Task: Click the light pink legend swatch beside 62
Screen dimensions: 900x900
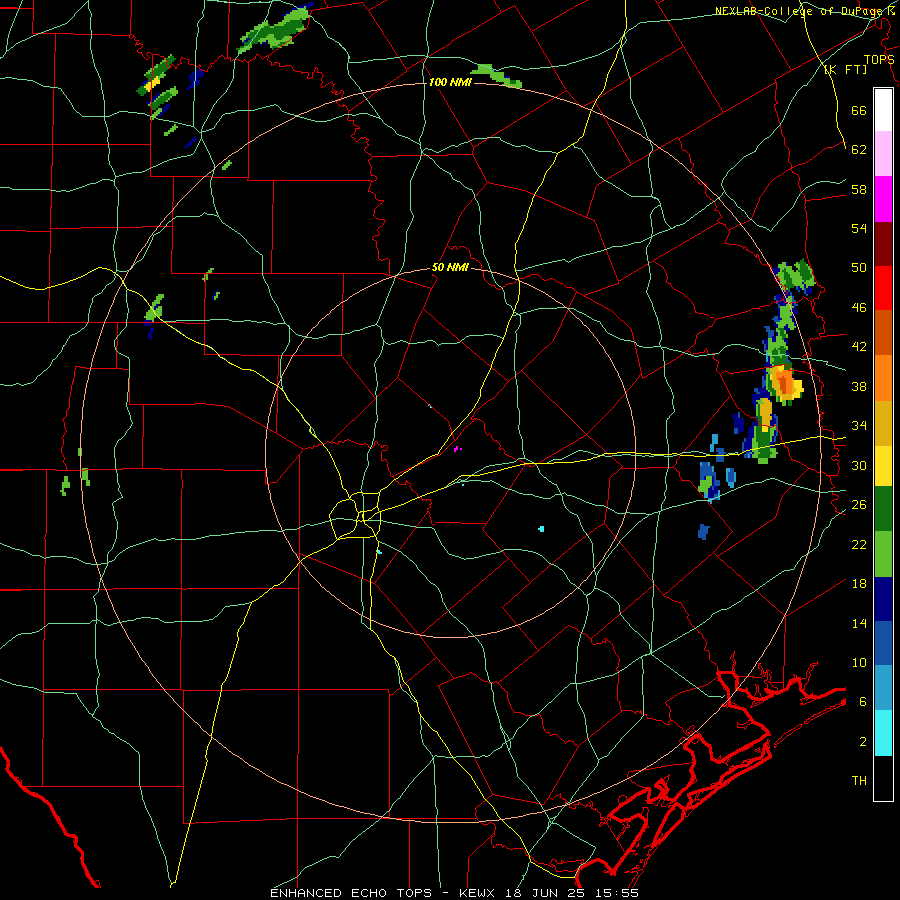Action: click(883, 154)
